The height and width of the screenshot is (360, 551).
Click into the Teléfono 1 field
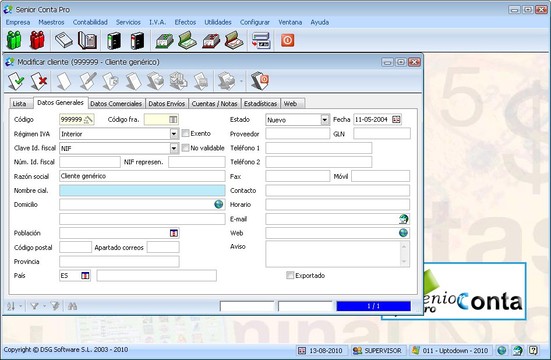(x=319, y=148)
